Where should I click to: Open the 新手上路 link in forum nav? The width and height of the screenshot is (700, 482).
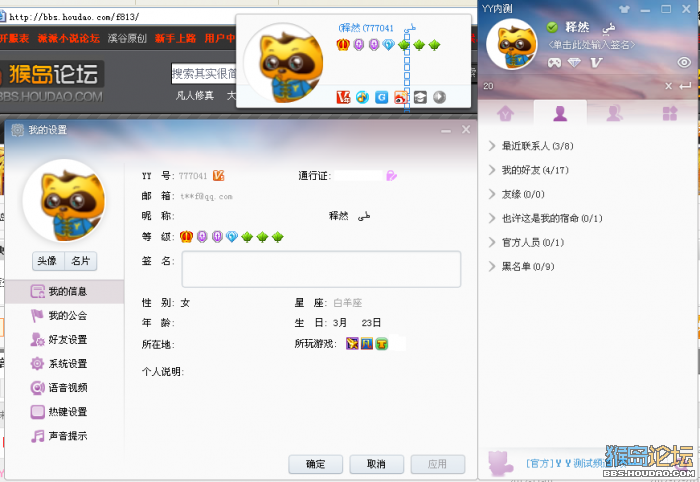click(x=175, y=38)
